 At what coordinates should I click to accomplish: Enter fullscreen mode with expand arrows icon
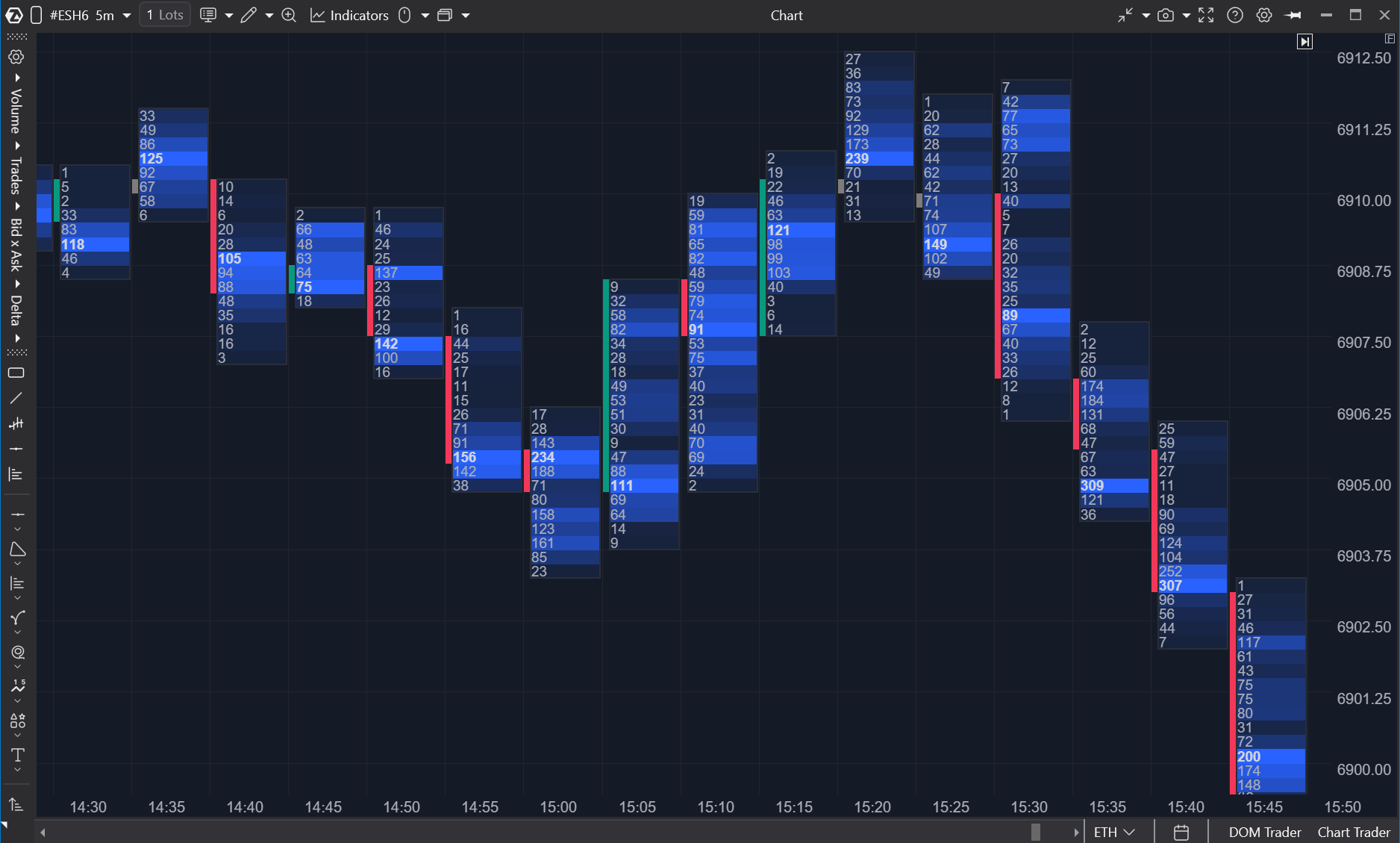(1206, 16)
